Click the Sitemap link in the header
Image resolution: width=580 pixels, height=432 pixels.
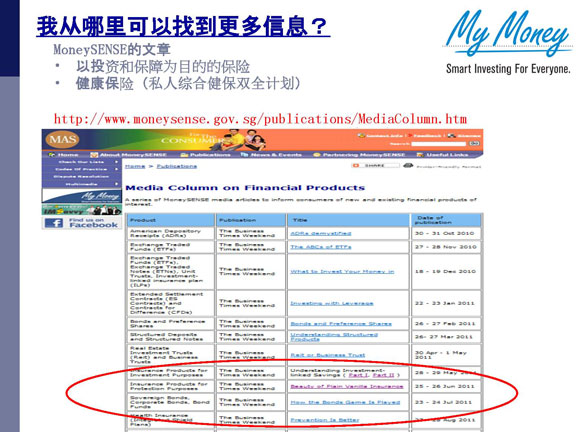click(x=469, y=136)
